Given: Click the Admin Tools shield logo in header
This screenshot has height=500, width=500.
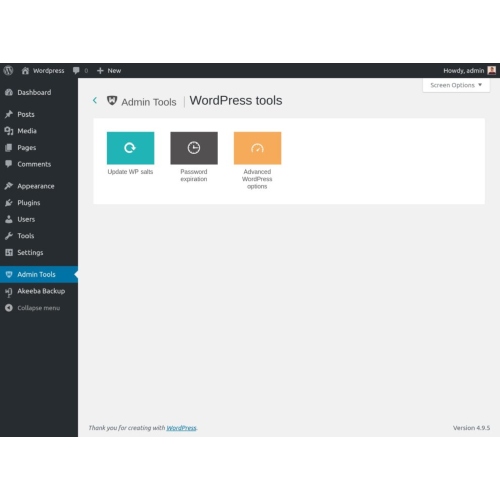Looking at the screenshot, I should pyautogui.click(x=112, y=100).
